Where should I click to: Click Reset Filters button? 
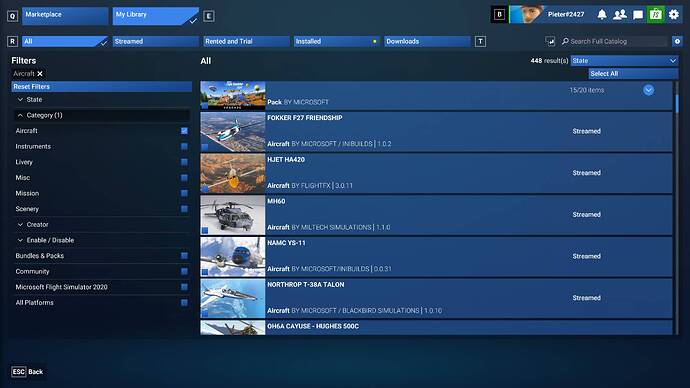tap(102, 87)
